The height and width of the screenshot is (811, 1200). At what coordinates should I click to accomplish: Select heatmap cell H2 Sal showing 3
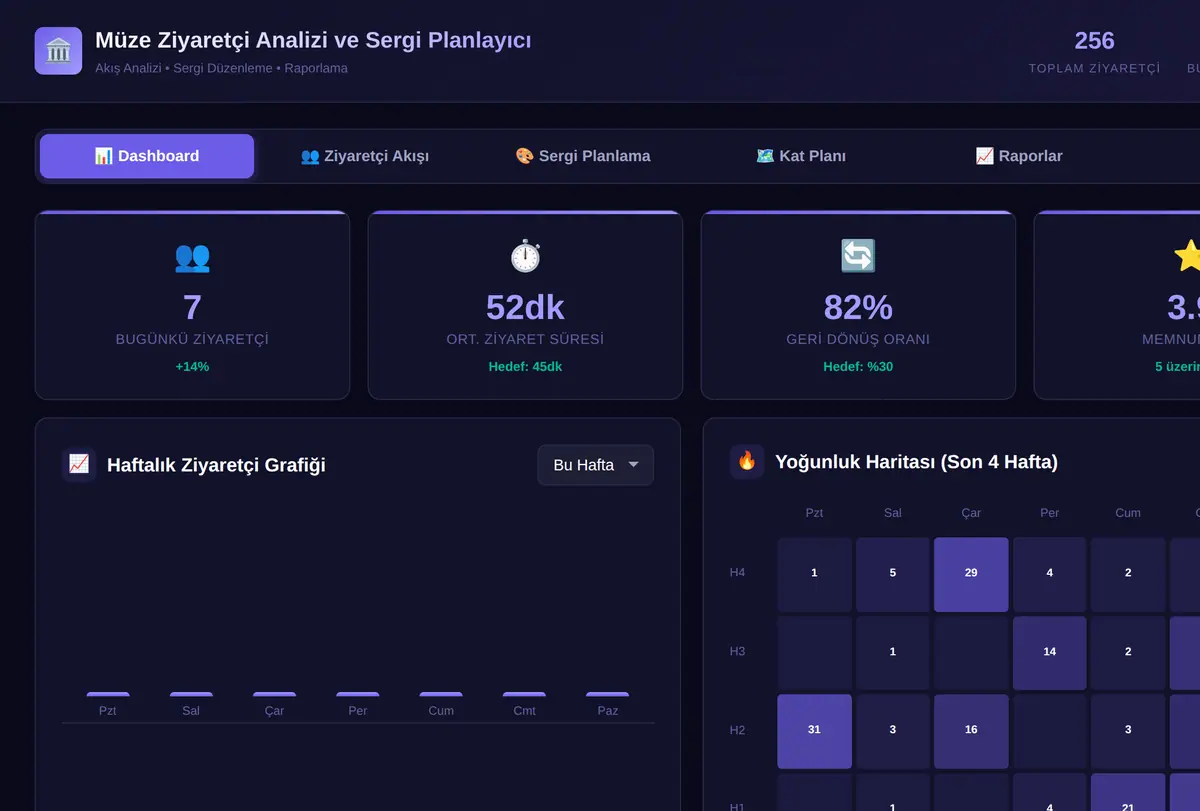click(x=893, y=730)
